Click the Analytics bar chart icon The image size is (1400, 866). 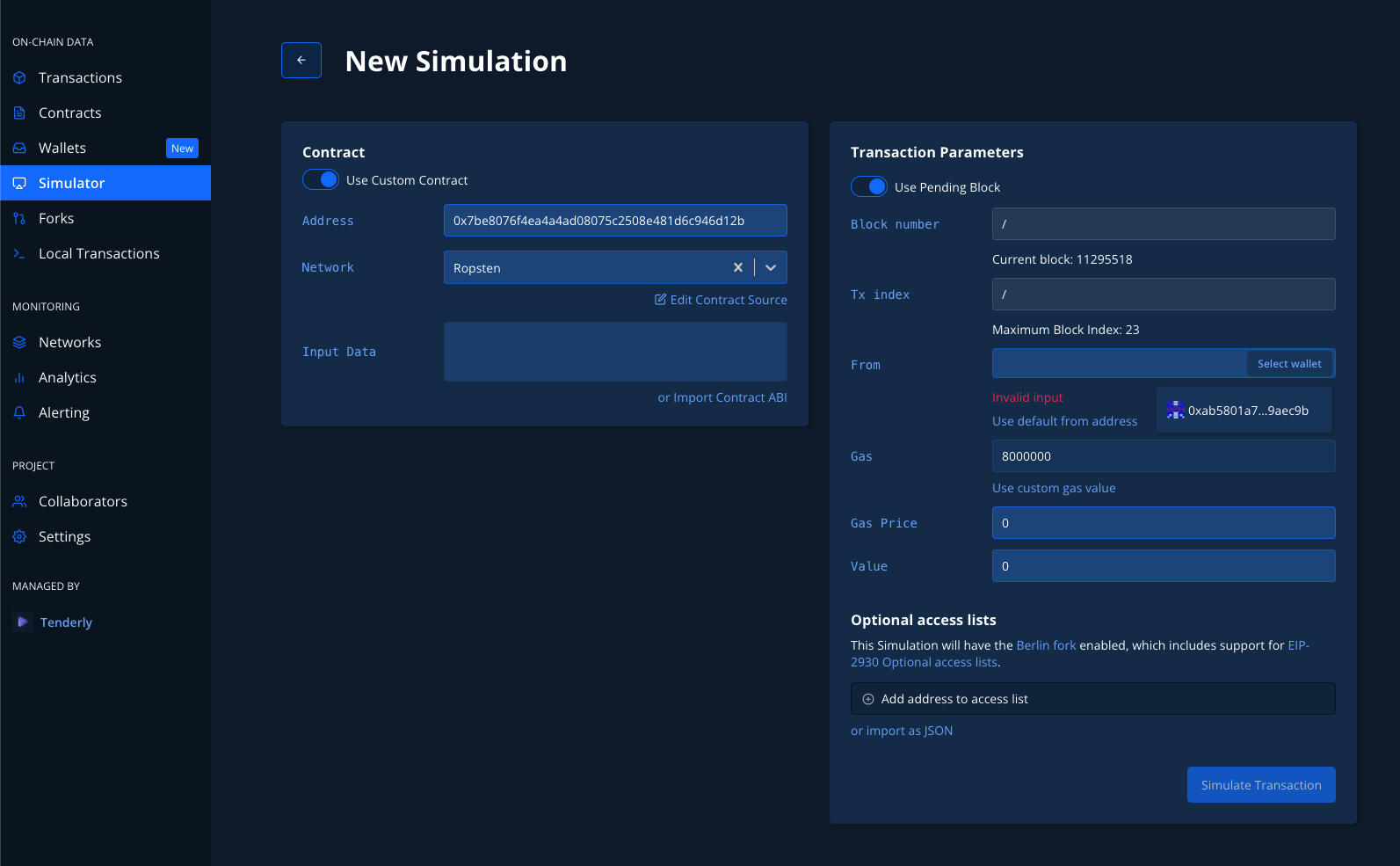pyautogui.click(x=19, y=377)
